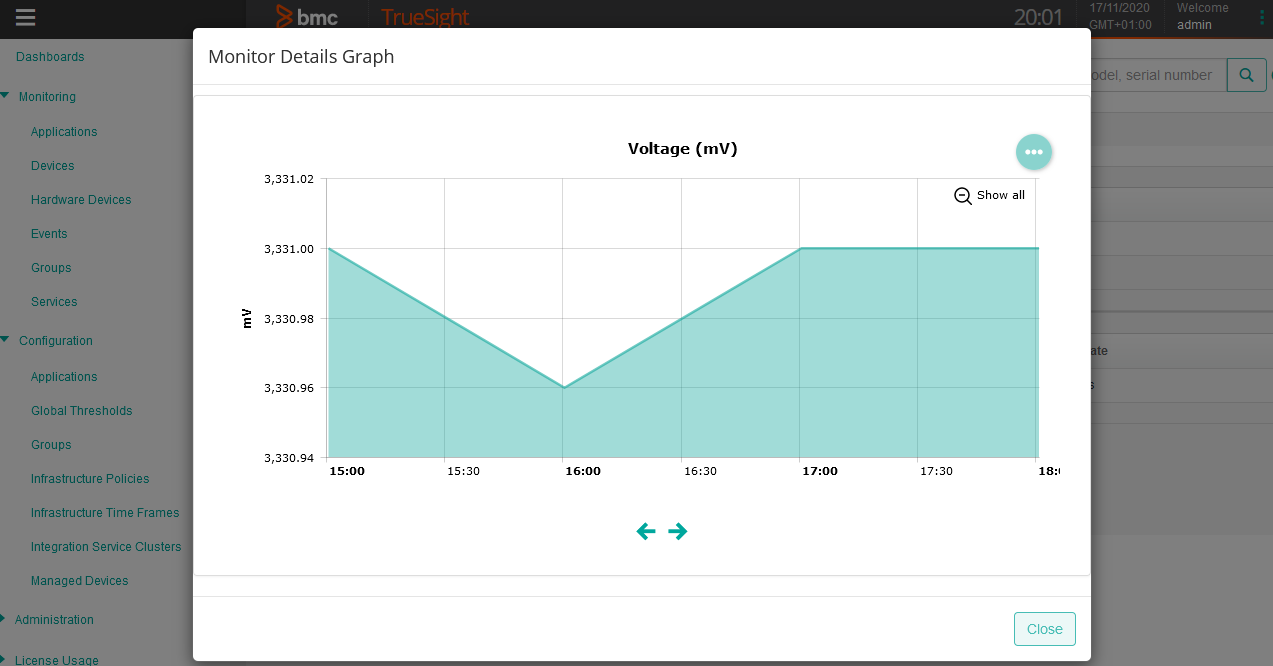Viewport: 1273px width, 666px height.
Task: Open Managed Devices configuration page
Action: pyautogui.click(x=80, y=580)
